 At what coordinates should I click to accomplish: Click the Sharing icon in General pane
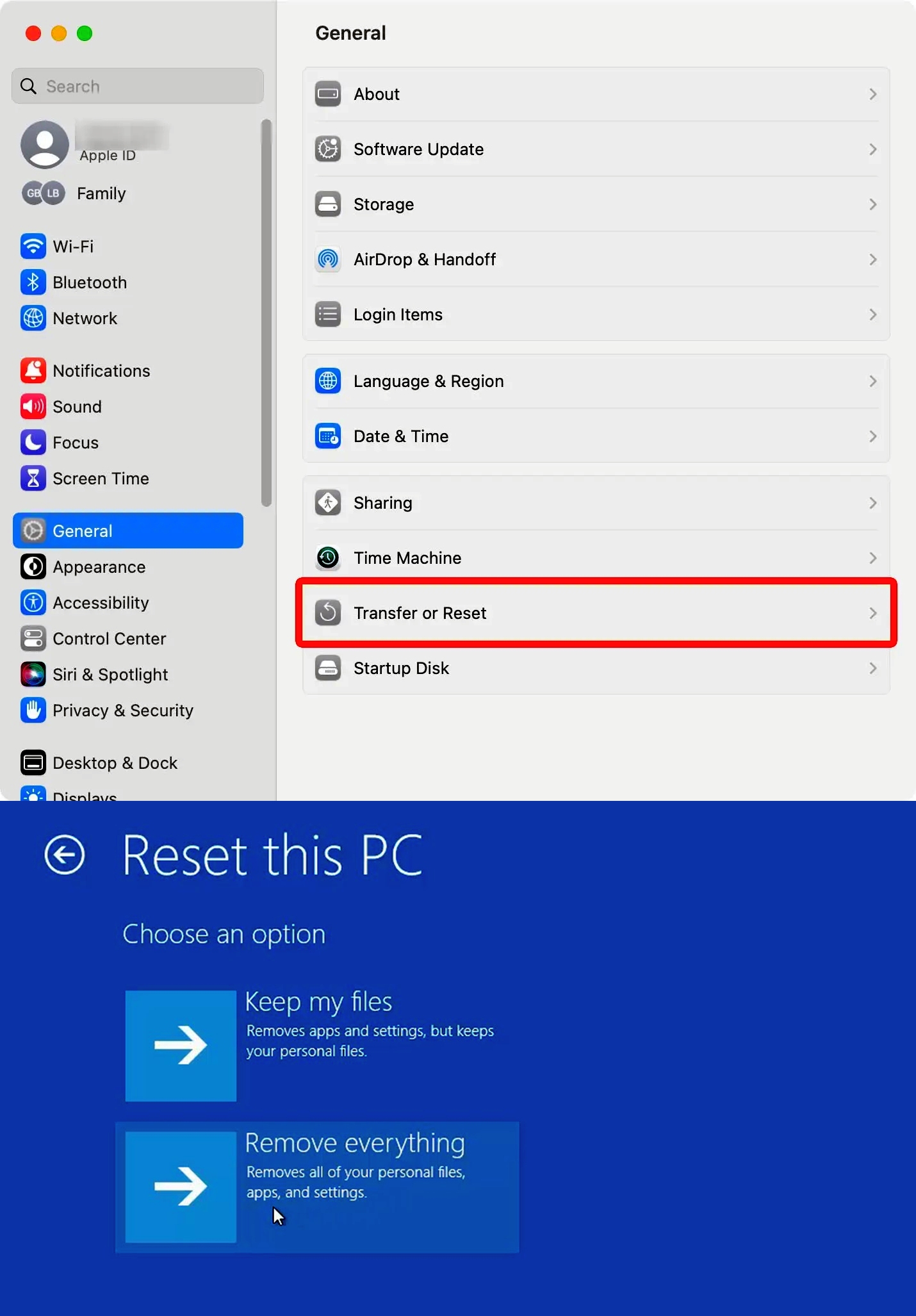[328, 503]
